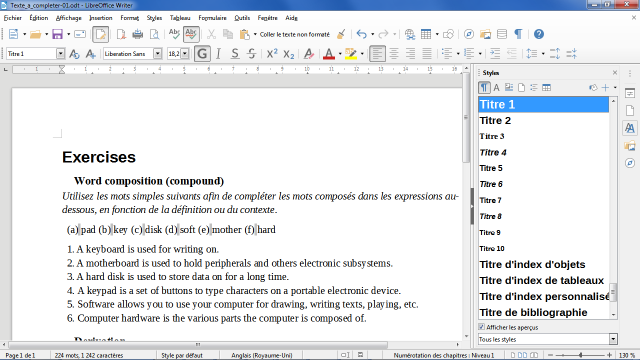Expand the font name dropdown Liberation Sans
Image resolution: width=640 pixels, height=360 pixels.
(157, 54)
